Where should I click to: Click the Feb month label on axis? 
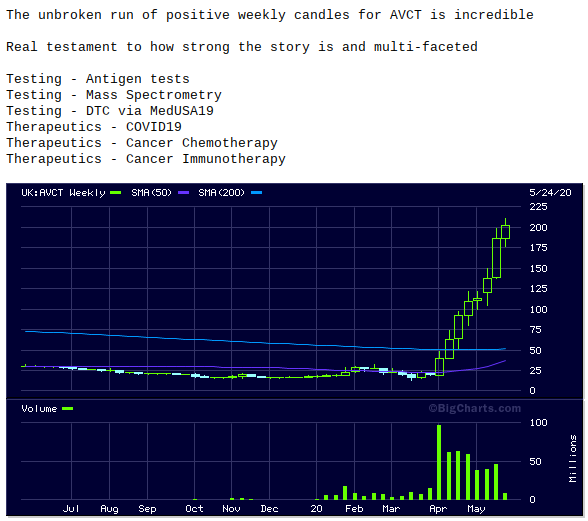pyautogui.click(x=354, y=509)
